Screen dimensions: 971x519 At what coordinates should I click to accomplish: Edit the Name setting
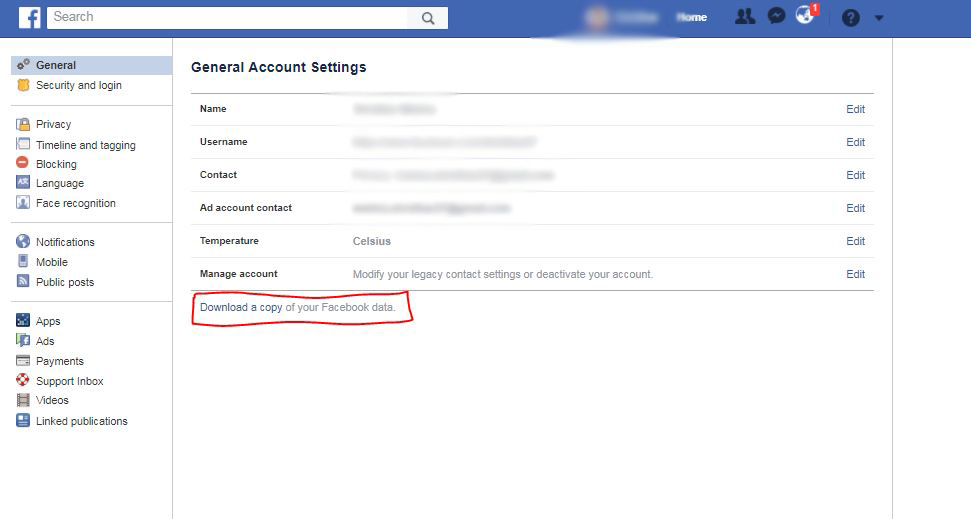tap(855, 110)
